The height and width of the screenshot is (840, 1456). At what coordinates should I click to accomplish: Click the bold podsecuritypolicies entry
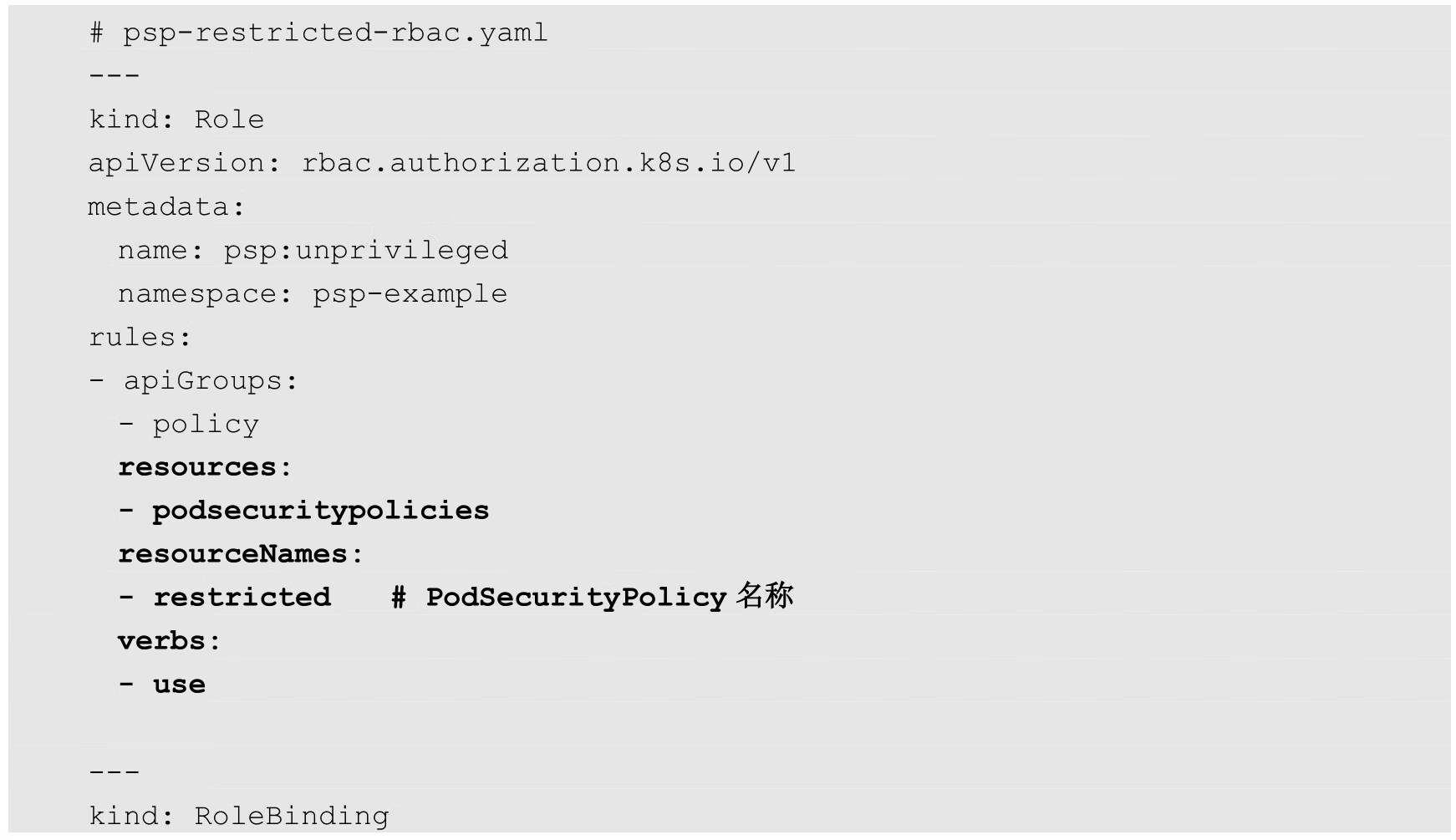tap(320, 511)
